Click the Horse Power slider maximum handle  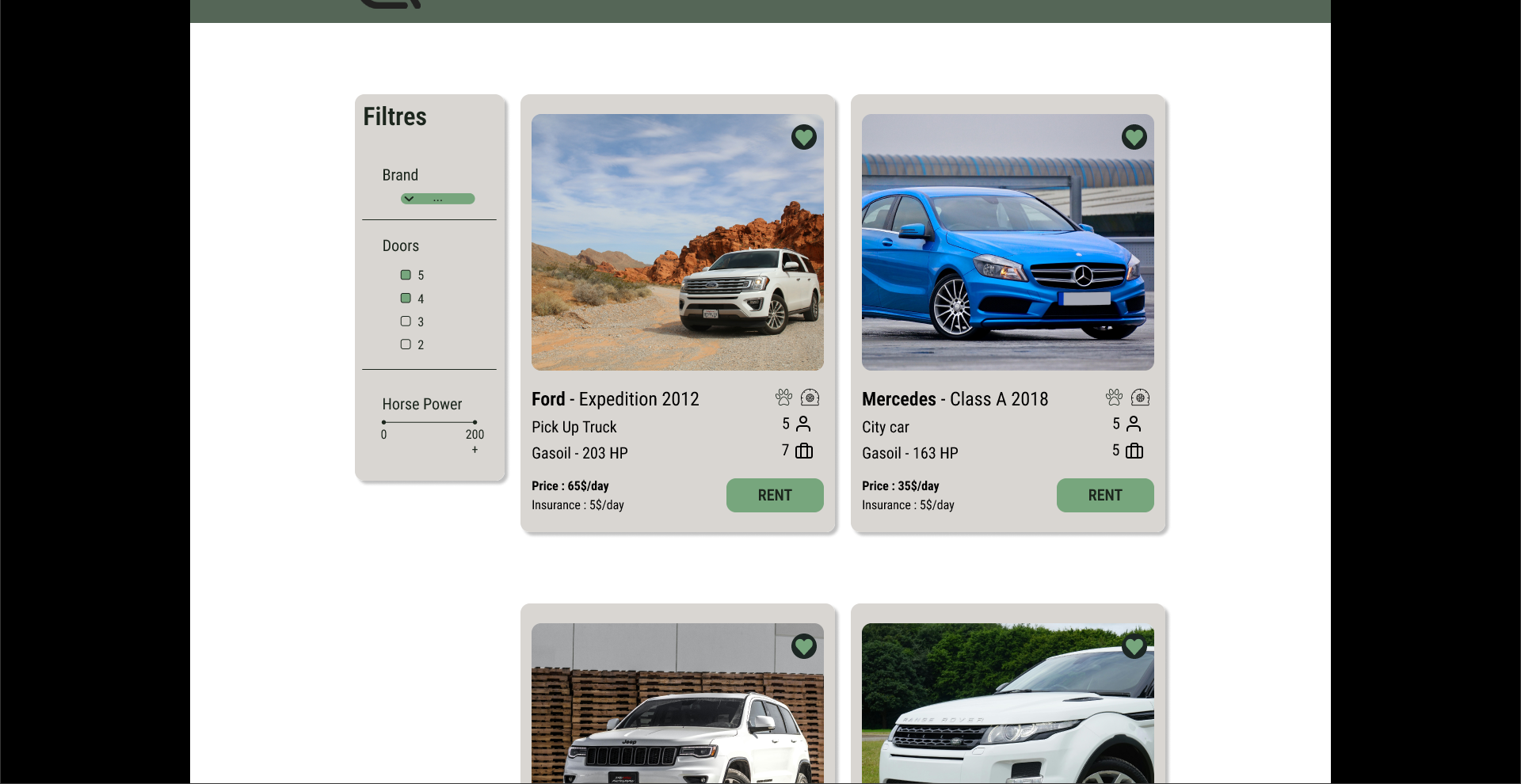click(x=475, y=422)
